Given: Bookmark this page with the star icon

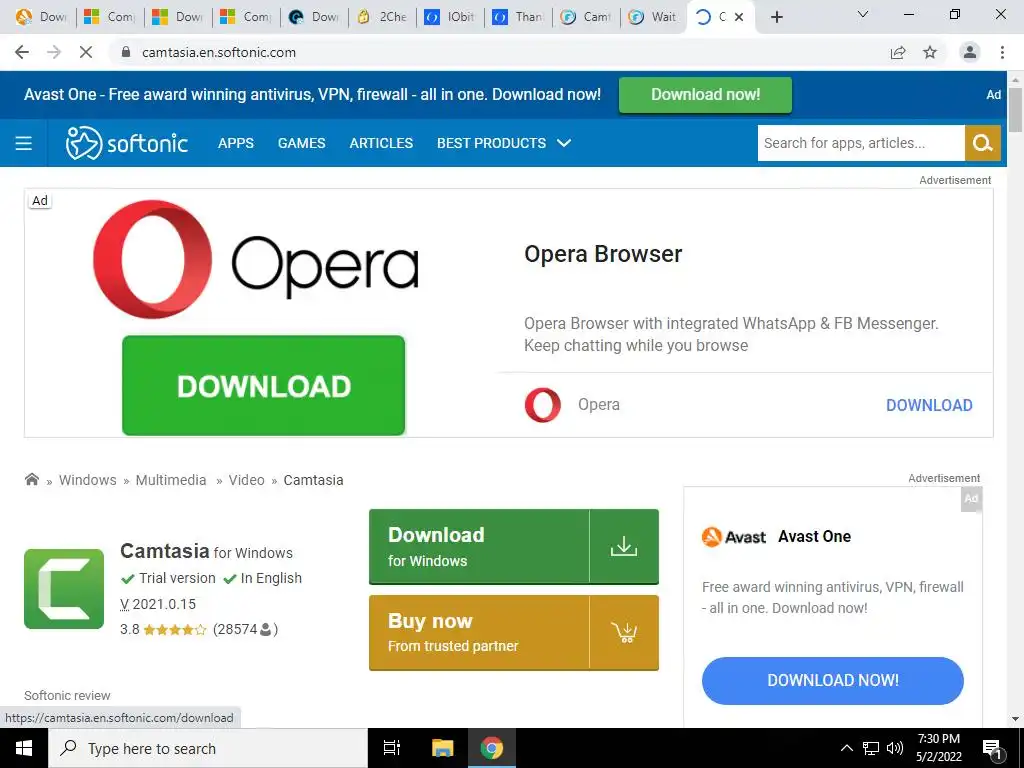Looking at the screenshot, I should [930, 52].
